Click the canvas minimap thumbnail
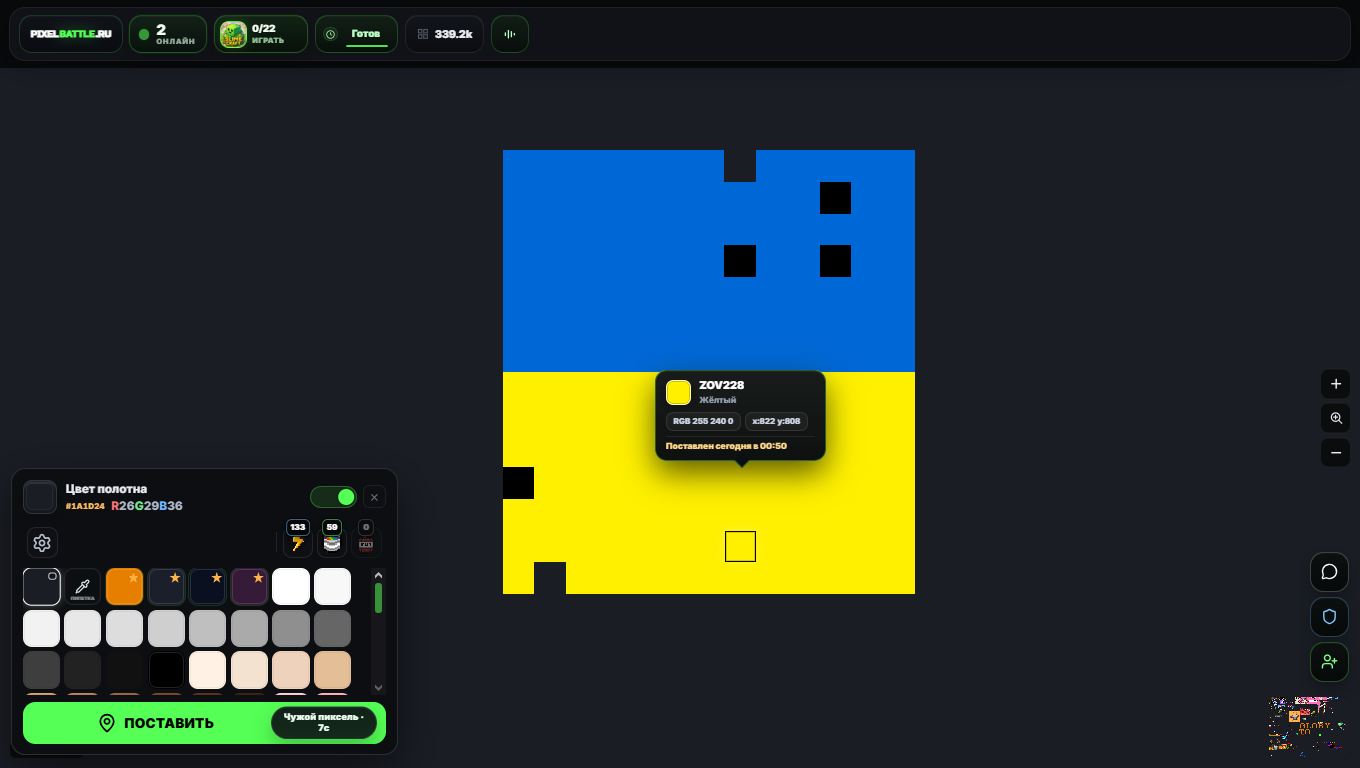Screen dimensions: 1360x768 click(x=1307, y=726)
